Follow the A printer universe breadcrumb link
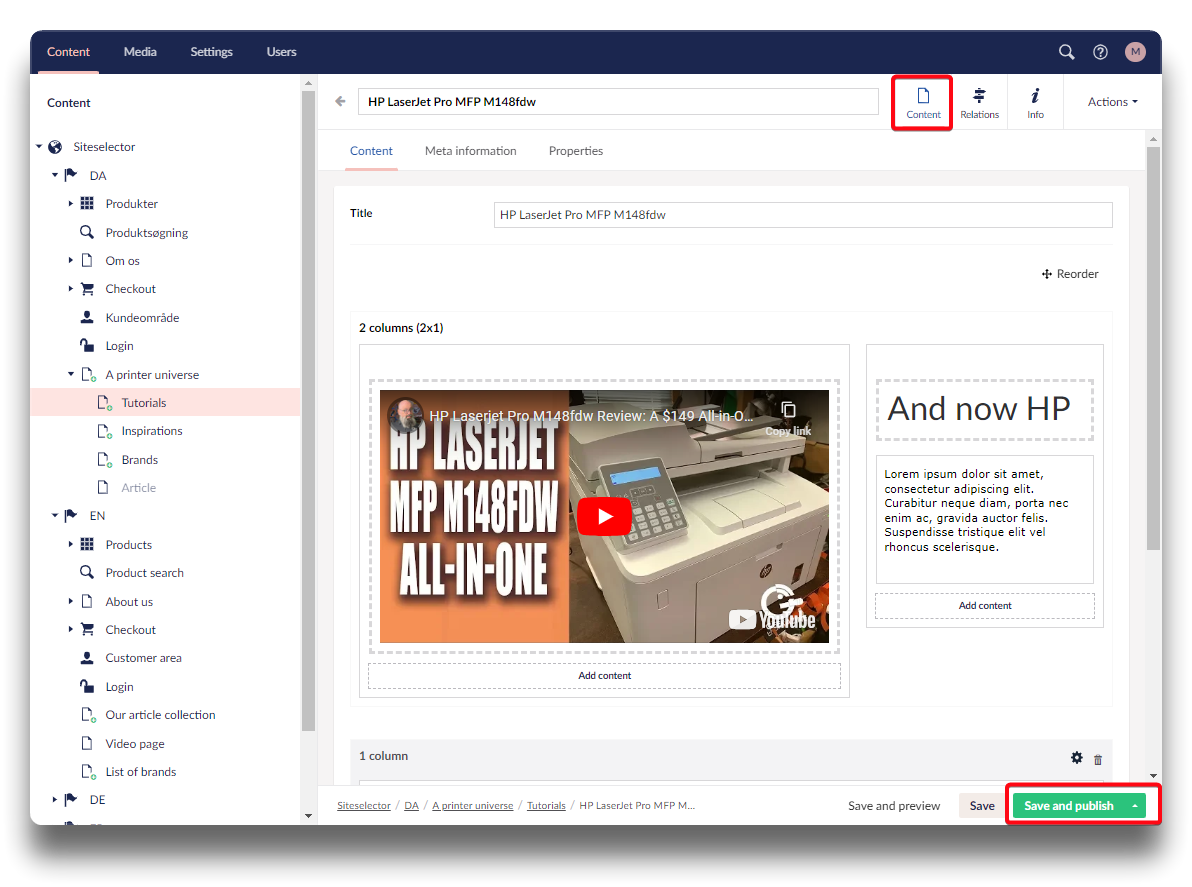This screenshot has width=1192, height=887. (473, 806)
